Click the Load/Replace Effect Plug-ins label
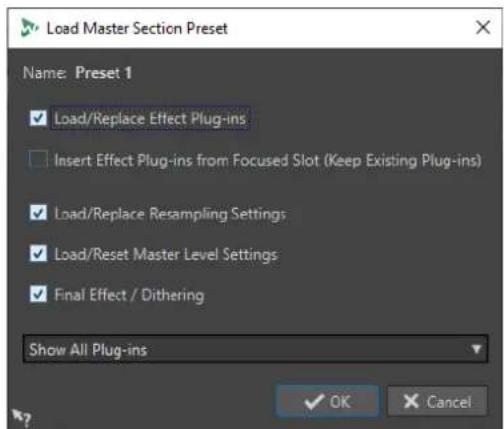 pyautogui.click(x=150, y=119)
